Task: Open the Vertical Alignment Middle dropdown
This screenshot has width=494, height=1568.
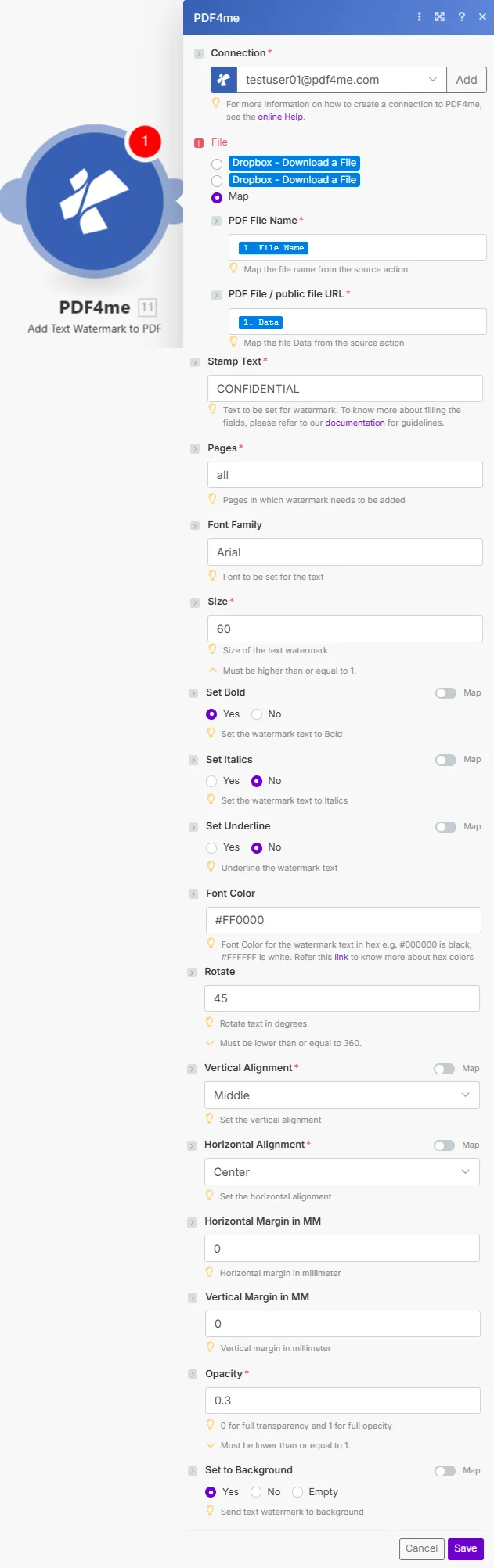Action: 342,1095
